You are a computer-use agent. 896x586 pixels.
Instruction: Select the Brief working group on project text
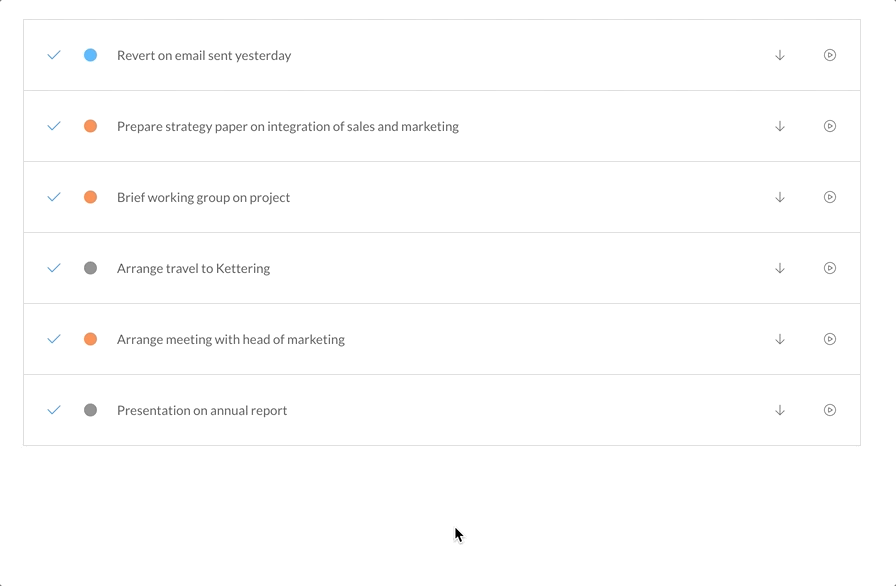tap(203, 198)
